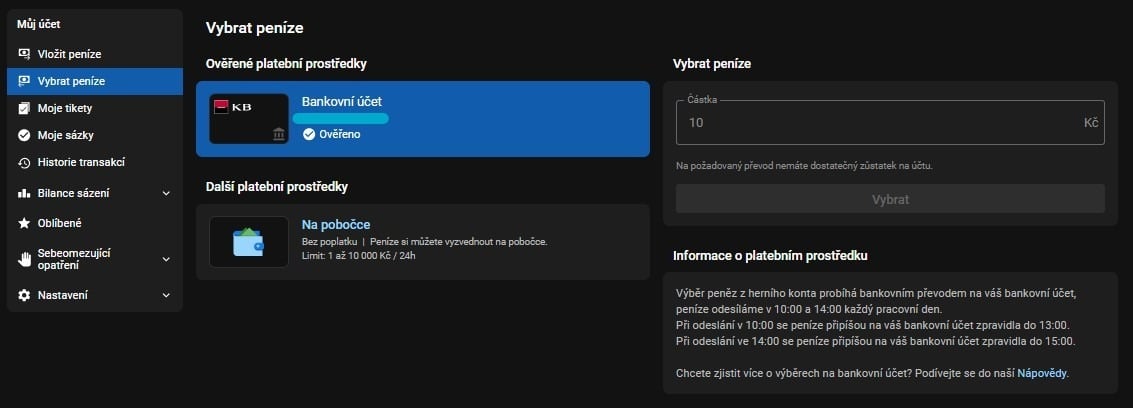Click the insufficient balance message 'Na požadovaný převod…'
The image size is (1133, 408).
(804, 165)
